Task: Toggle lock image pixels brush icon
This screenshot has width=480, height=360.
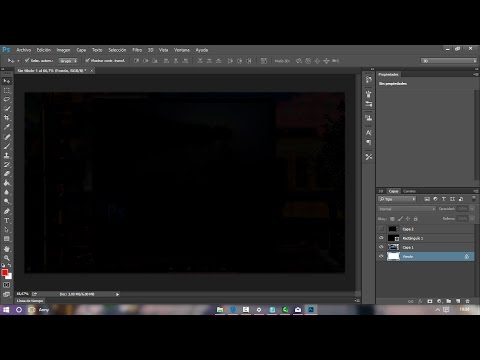Action: pyautogui.click(x=400, y=219)
